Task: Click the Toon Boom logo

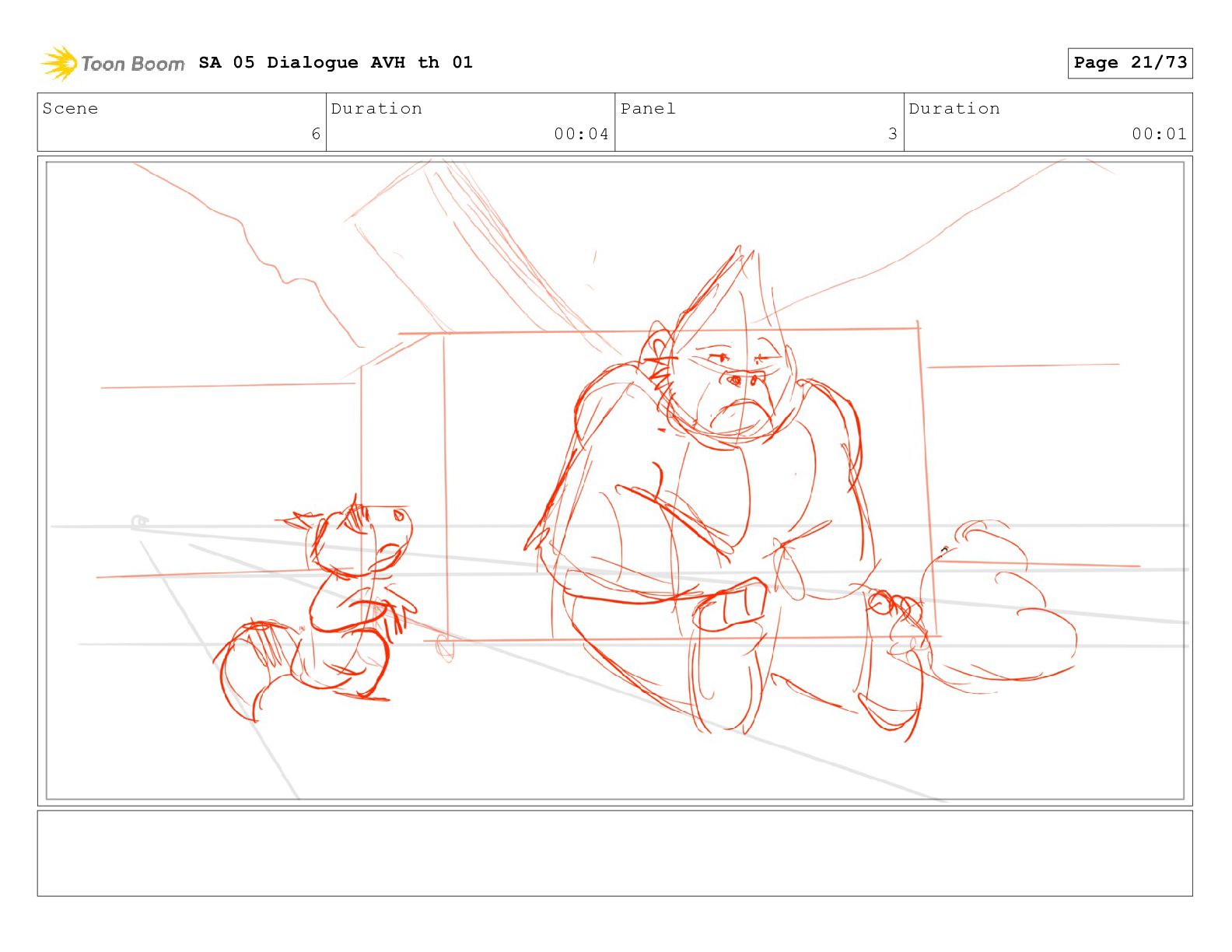Action: [x=113, y=63]
